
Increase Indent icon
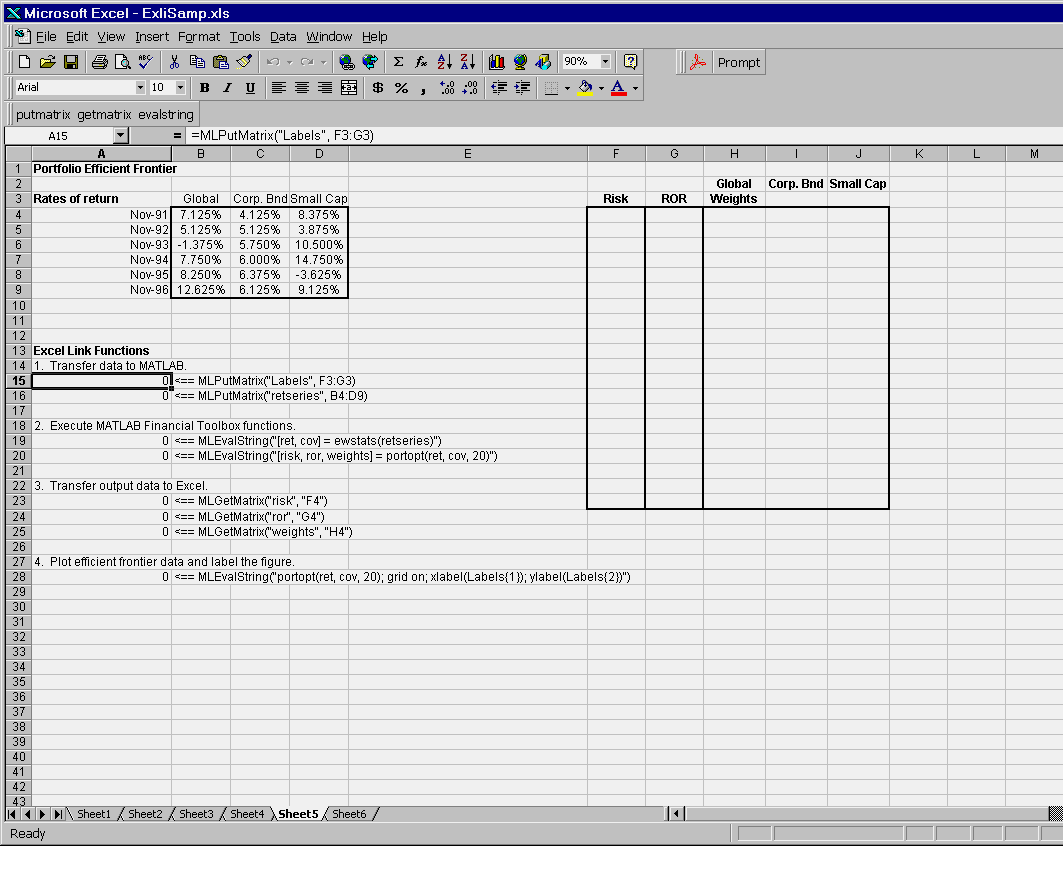522,88
